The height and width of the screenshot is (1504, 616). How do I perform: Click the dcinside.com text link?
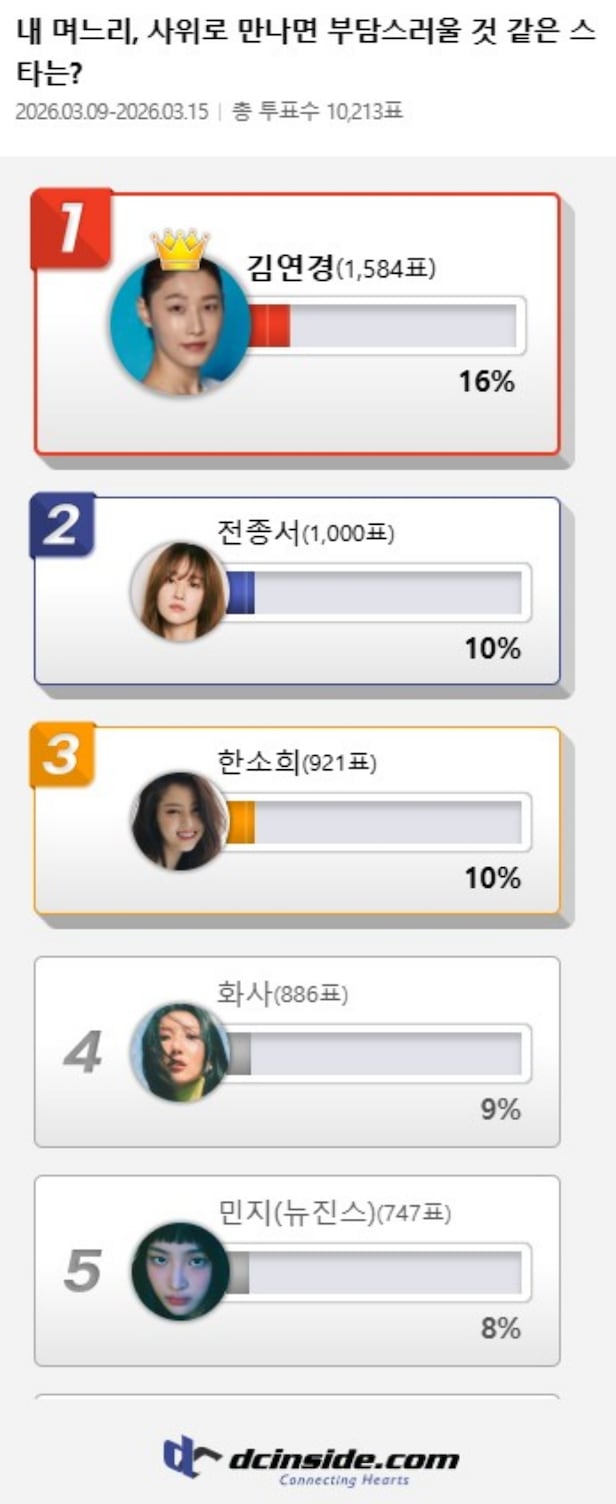pos(345,1459)
